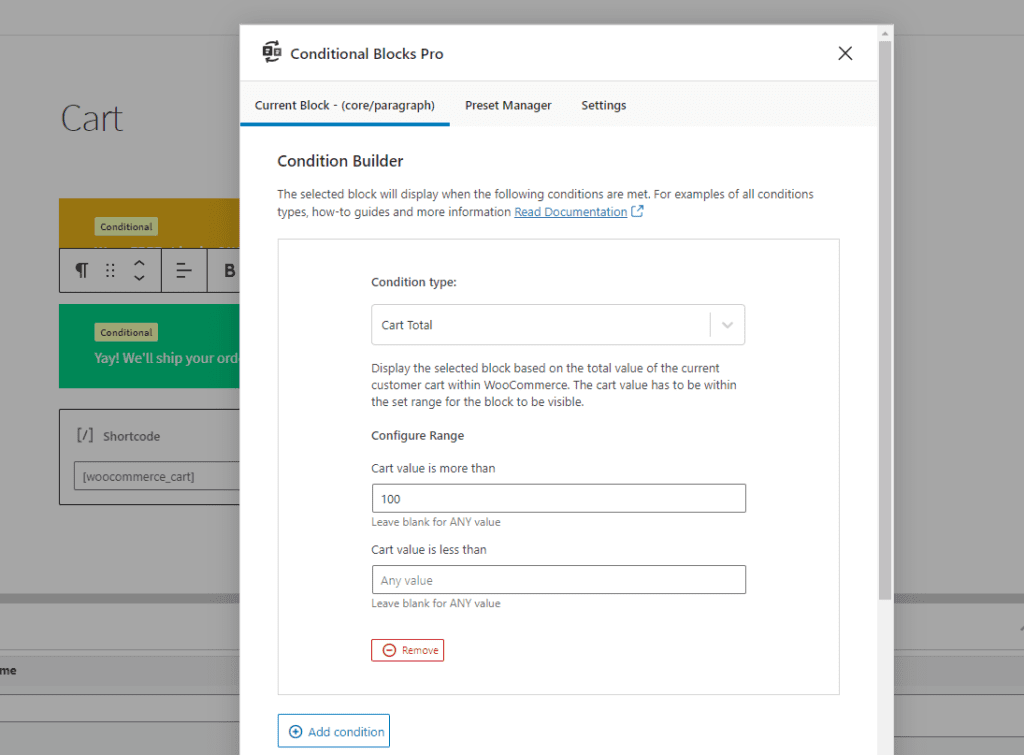
Task: Switch to Current Block (core/paragraph) tab
Action: 345,105
